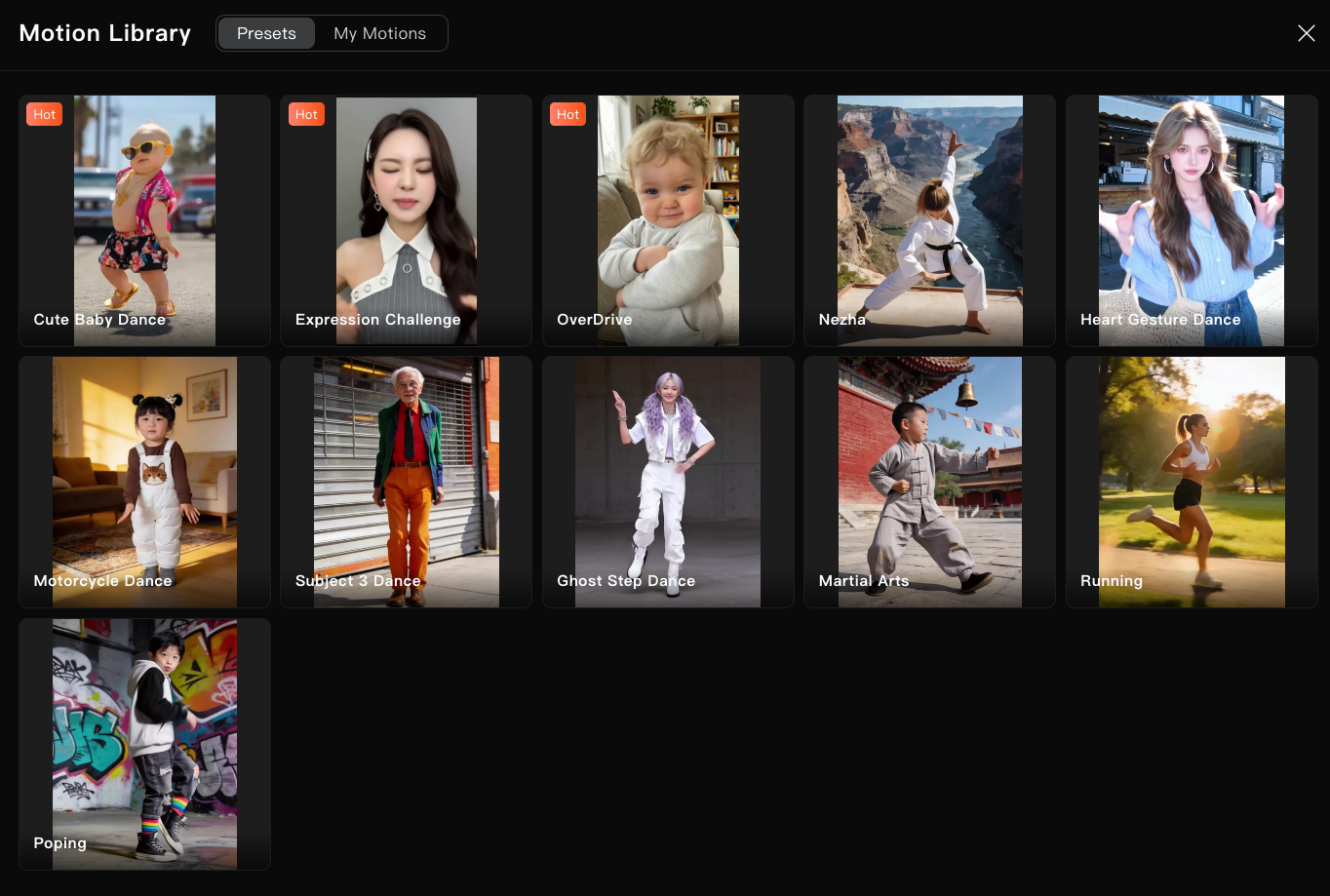Viewport: 1330px width, 896px height.
Task: Select the Running motion preset
Action: tap(1191, 482)
